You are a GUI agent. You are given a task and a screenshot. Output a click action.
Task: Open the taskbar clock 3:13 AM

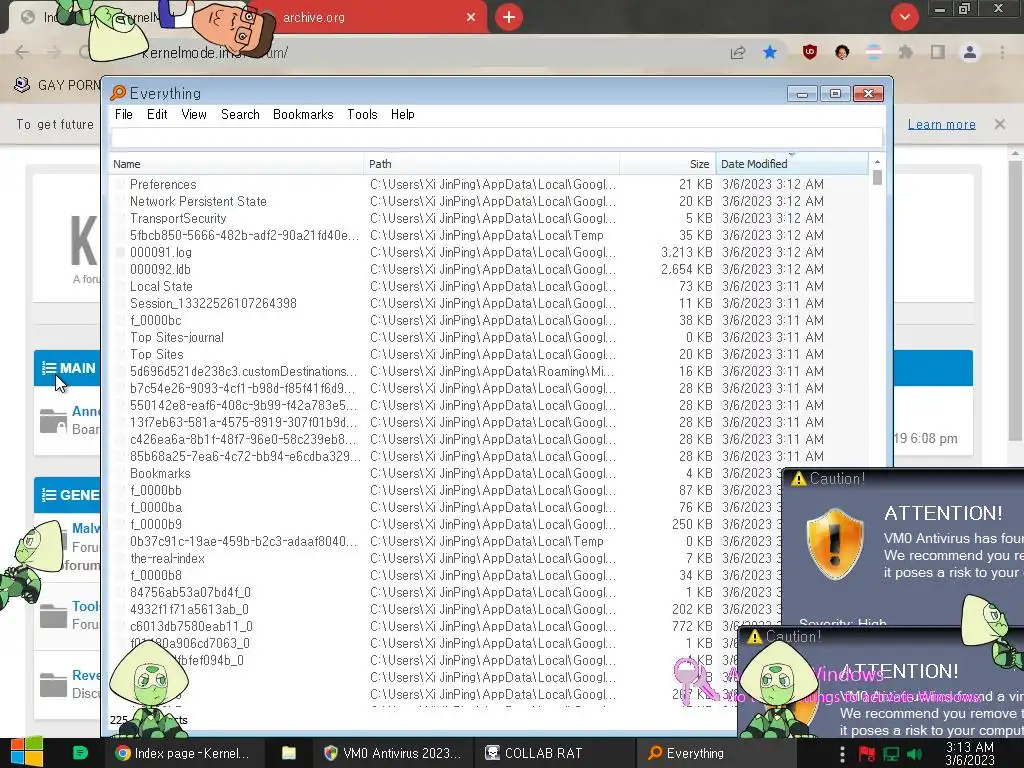click(x=970, y=753)
